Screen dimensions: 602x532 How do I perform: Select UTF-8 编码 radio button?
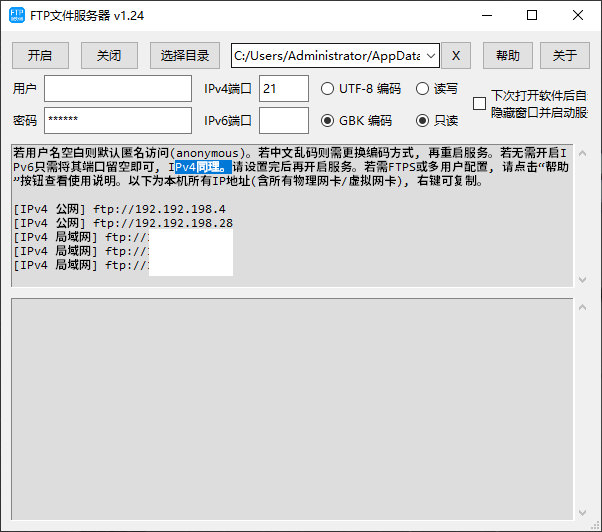[328, 88]
